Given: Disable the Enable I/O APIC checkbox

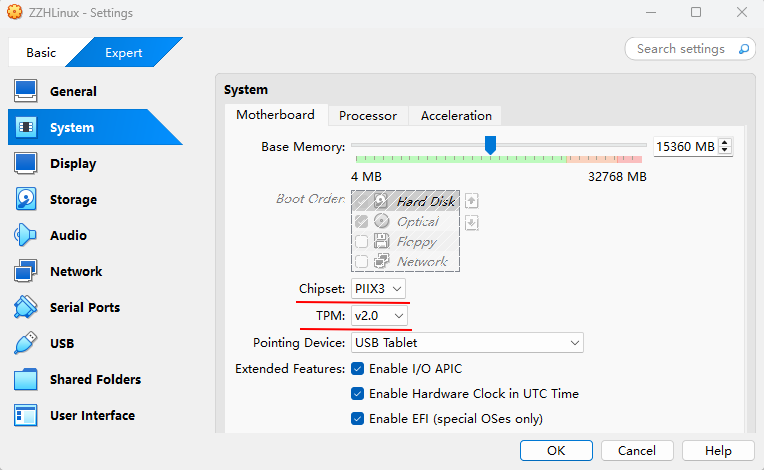Looking at the screenshot, I should pyautogui.click(x=358, y=369).
